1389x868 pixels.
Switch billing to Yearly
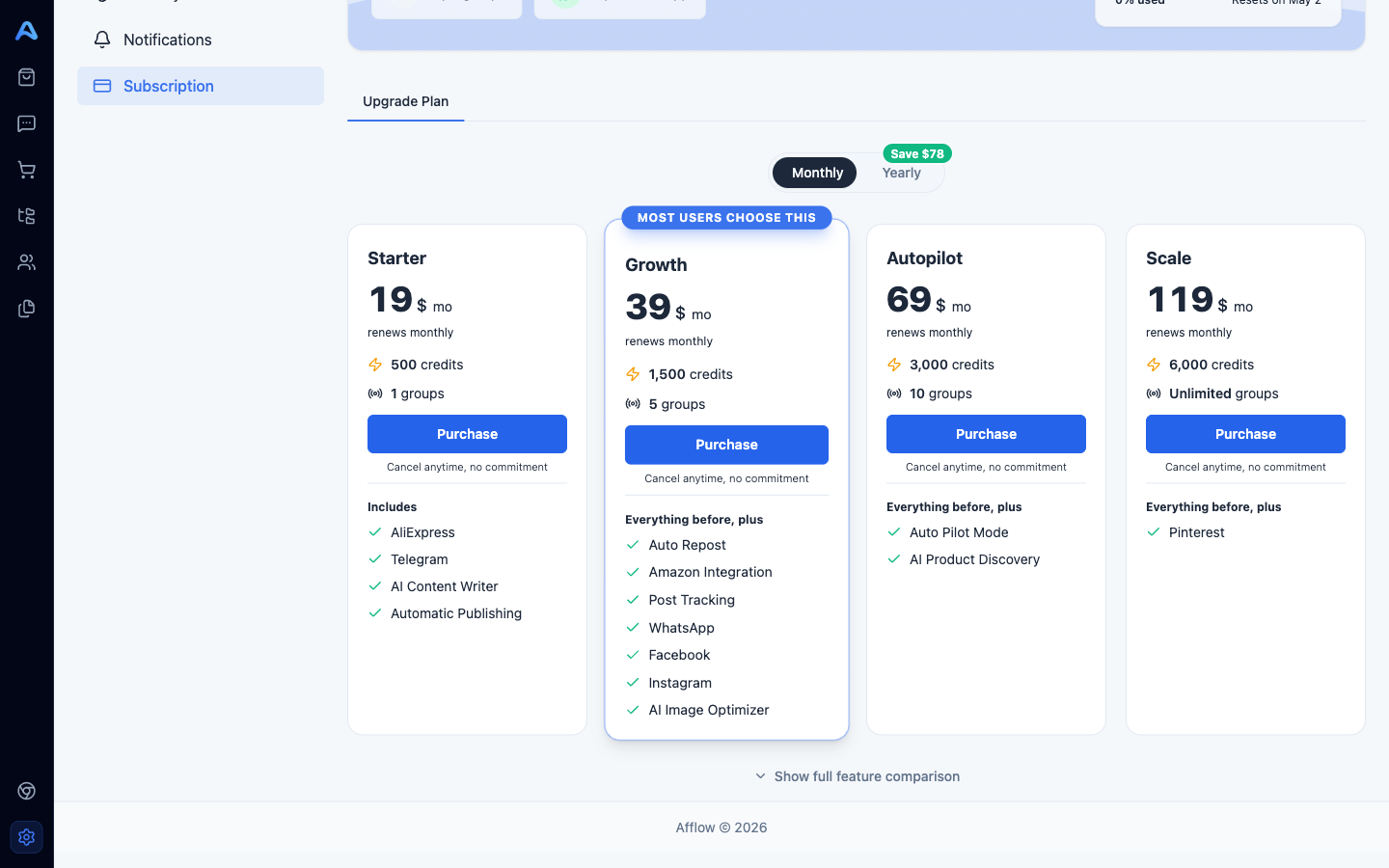(x=901, y=172)
